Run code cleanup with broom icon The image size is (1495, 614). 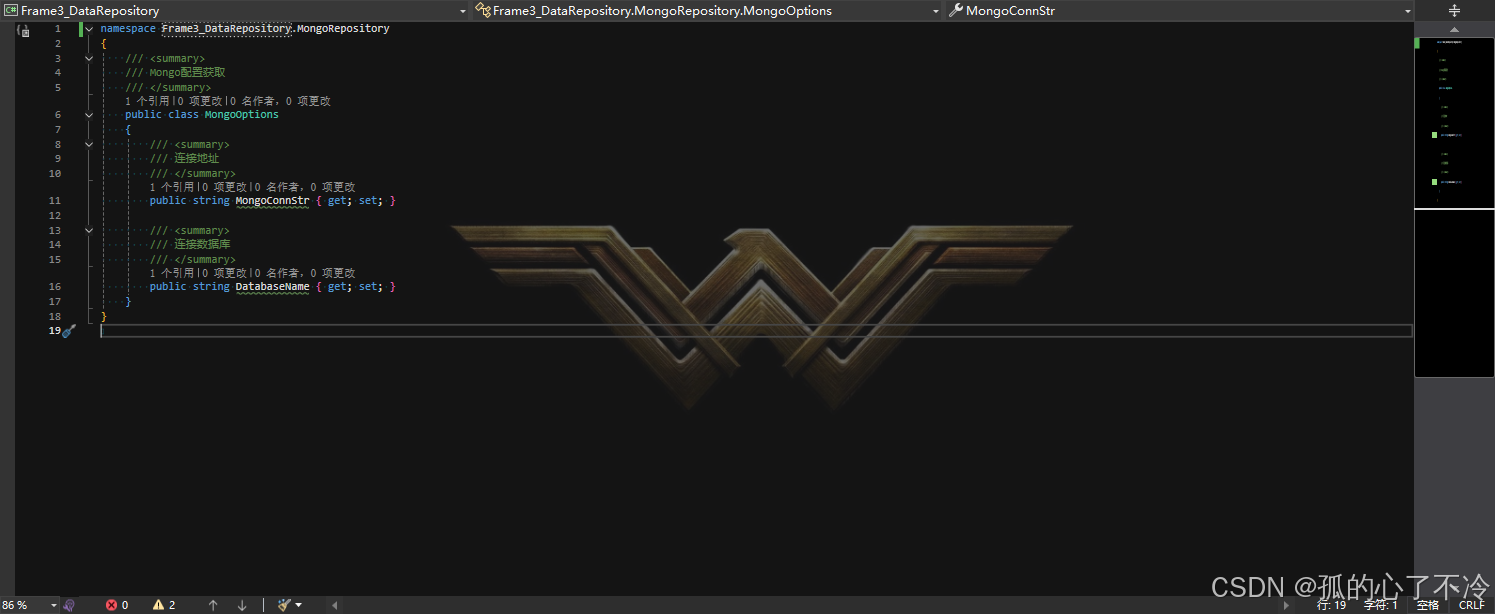[284, 605]
